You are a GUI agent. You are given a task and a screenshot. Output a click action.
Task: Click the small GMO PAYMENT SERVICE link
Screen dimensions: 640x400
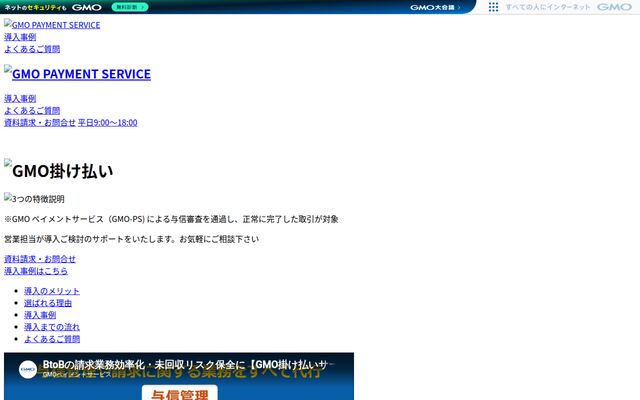click(52, 24)
